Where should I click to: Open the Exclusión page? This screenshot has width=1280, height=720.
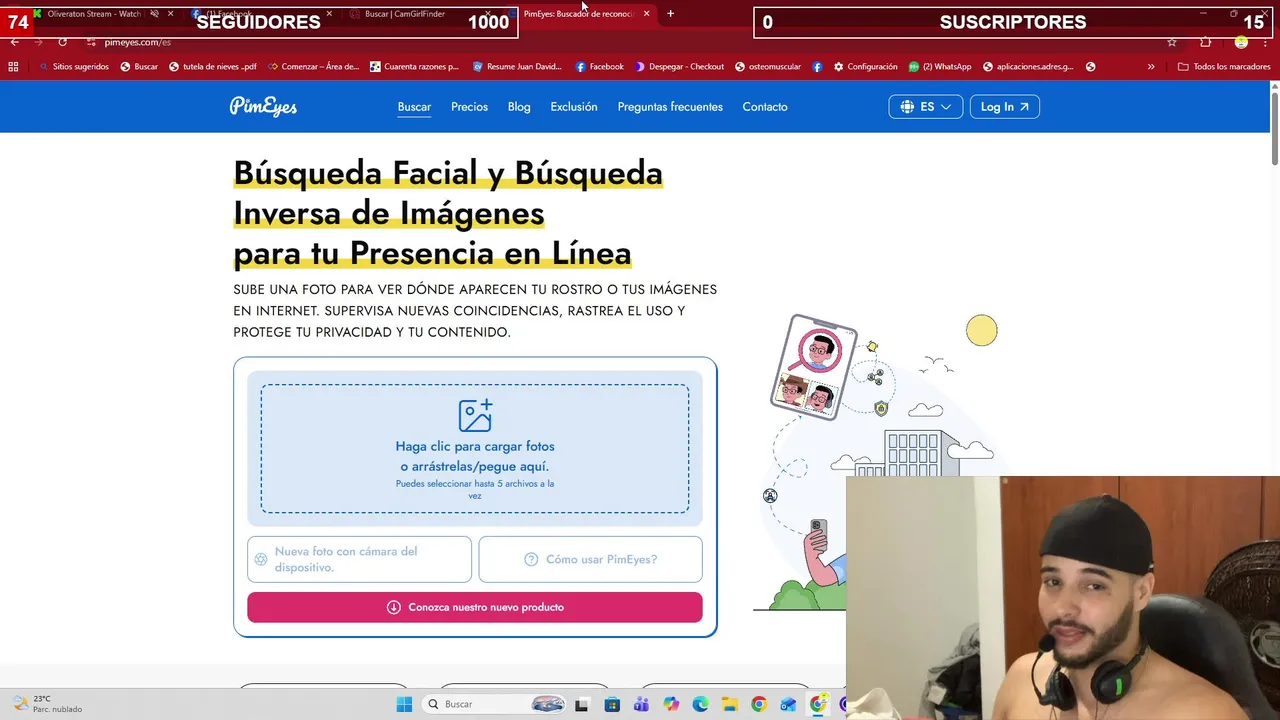[574, 107]
